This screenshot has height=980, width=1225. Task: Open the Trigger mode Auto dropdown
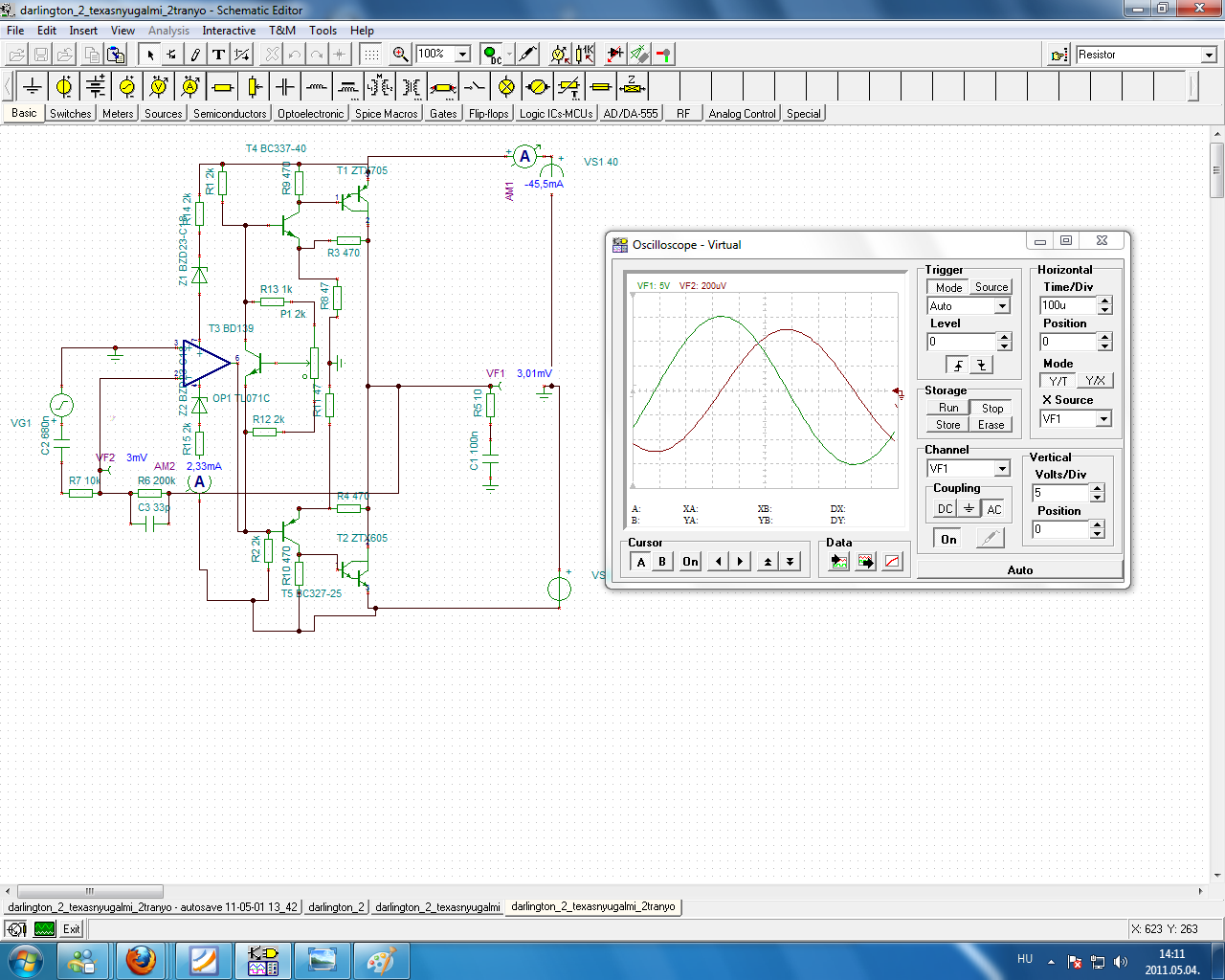point(1002,306)
